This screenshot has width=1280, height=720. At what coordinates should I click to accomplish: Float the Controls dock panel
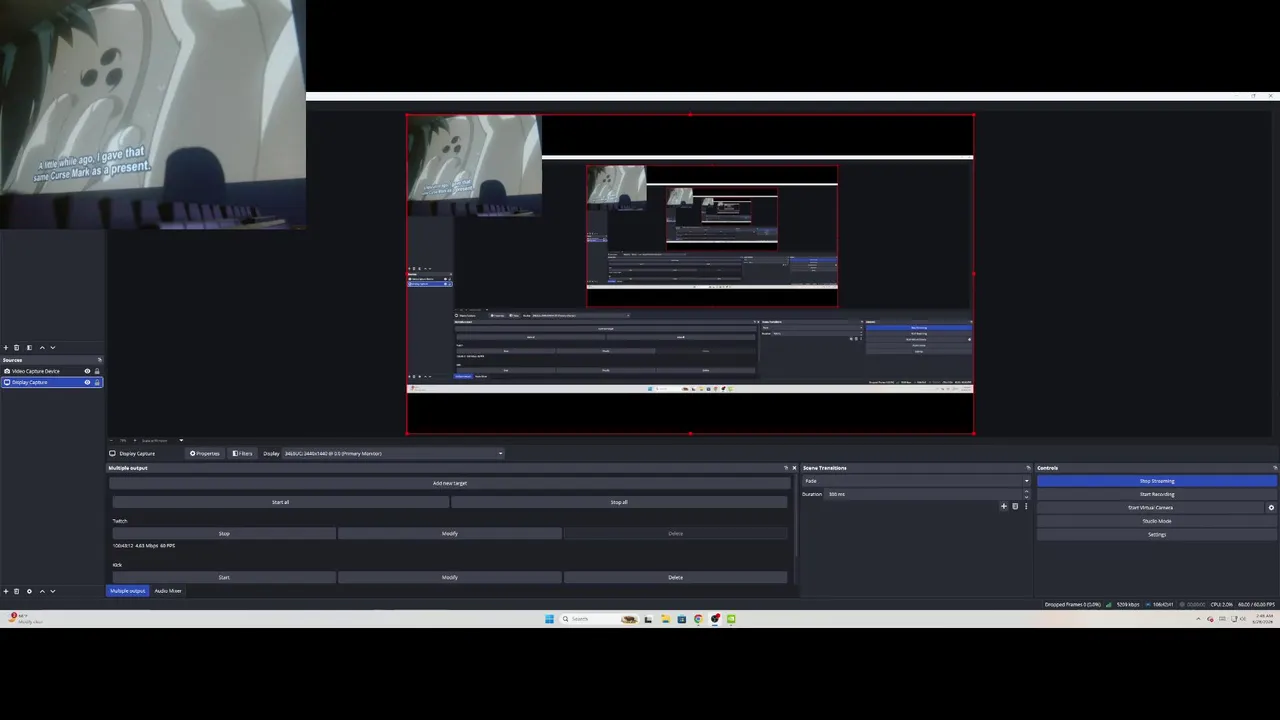(1275, 468)
